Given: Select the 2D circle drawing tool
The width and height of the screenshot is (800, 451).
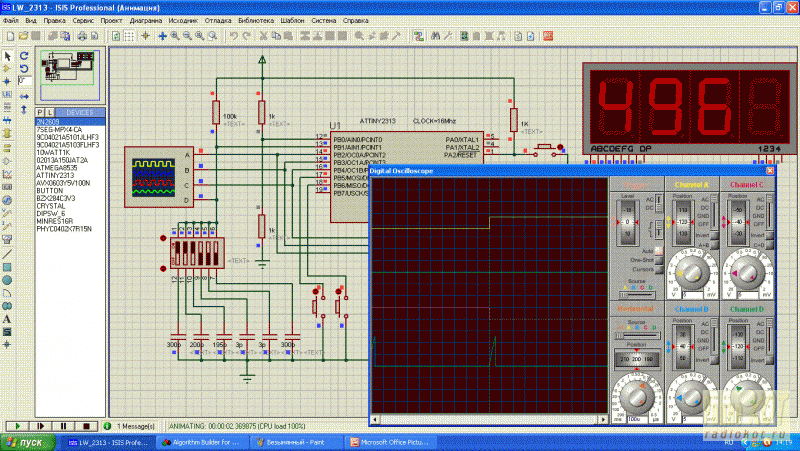Looking at the screenshot, I should click(7, 280).
